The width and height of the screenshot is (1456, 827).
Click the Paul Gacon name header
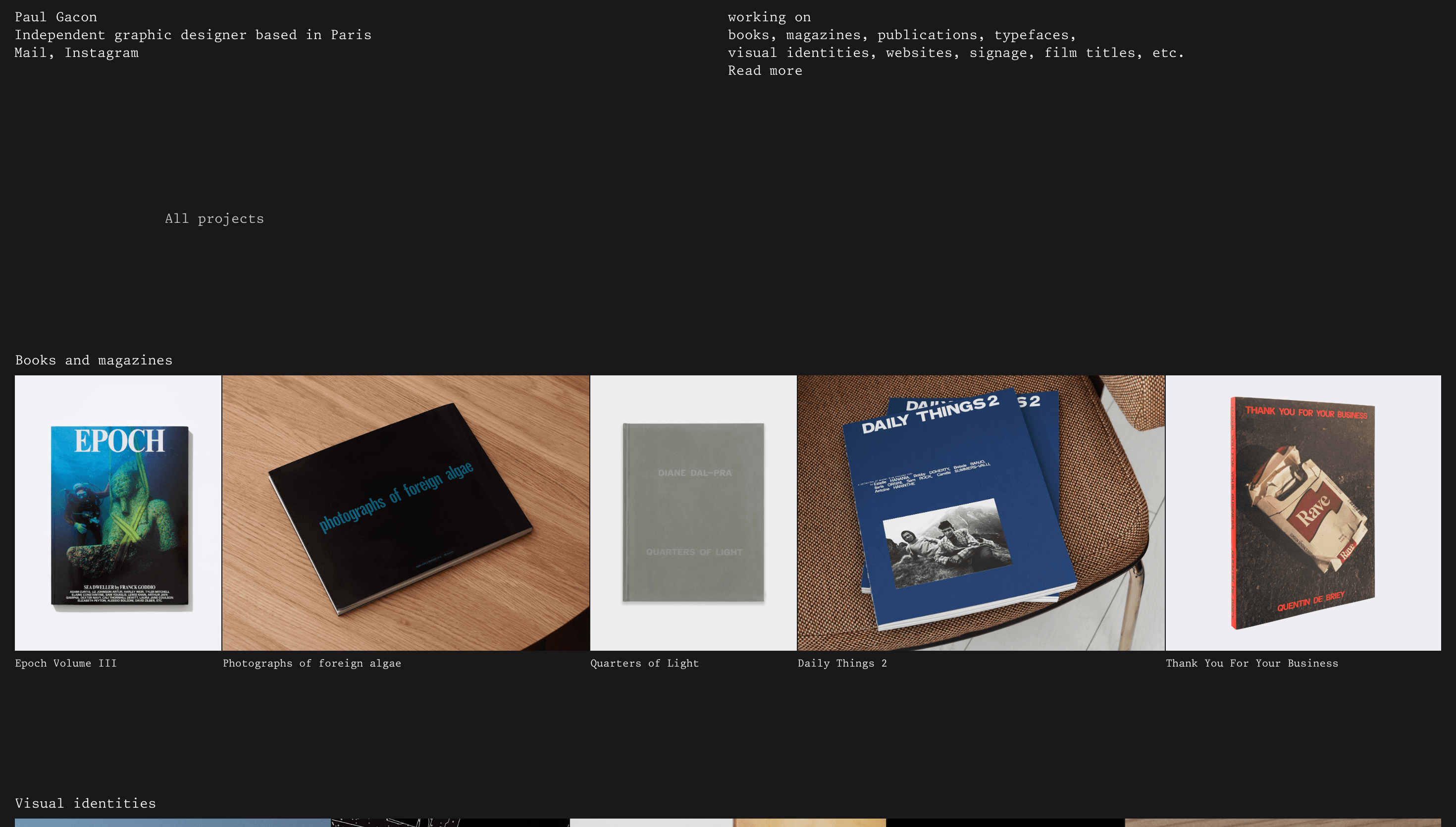[55, 16]
